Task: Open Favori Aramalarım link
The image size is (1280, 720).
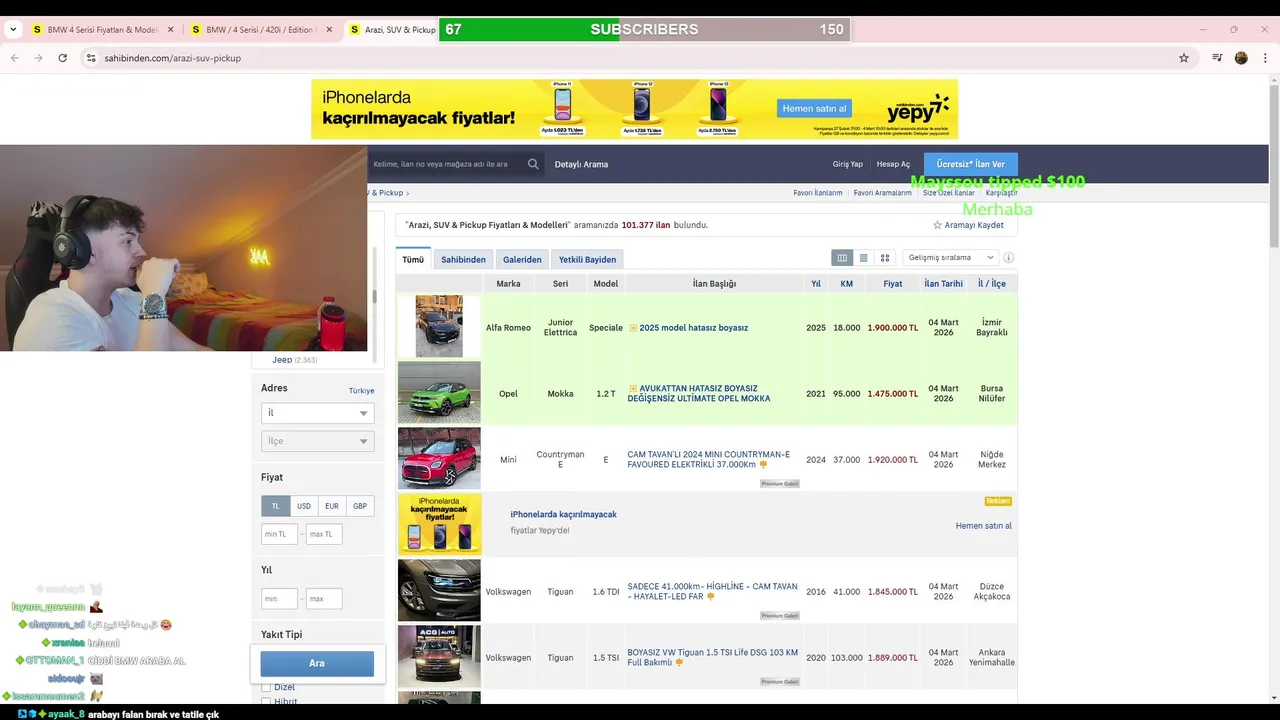Action: pos(883,193)
